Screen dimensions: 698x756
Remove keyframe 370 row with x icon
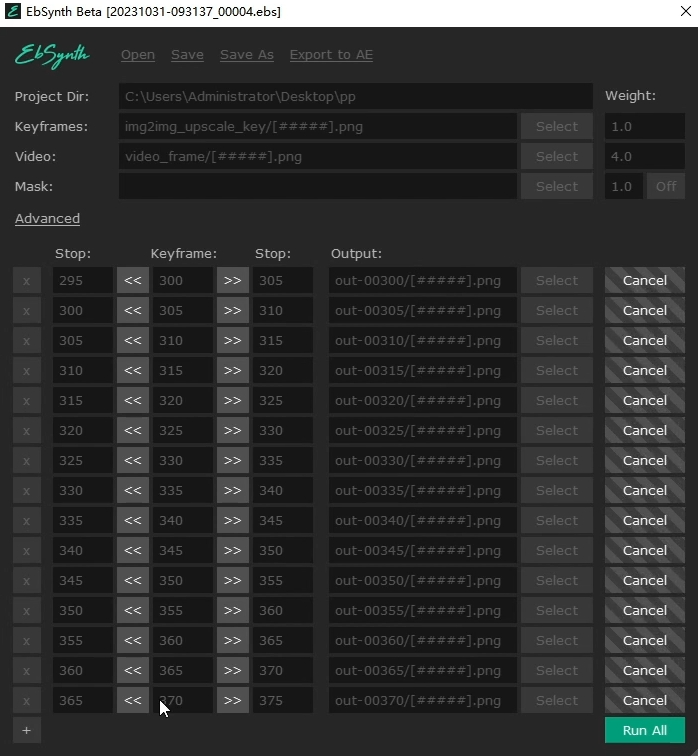(x=27, y=701)
